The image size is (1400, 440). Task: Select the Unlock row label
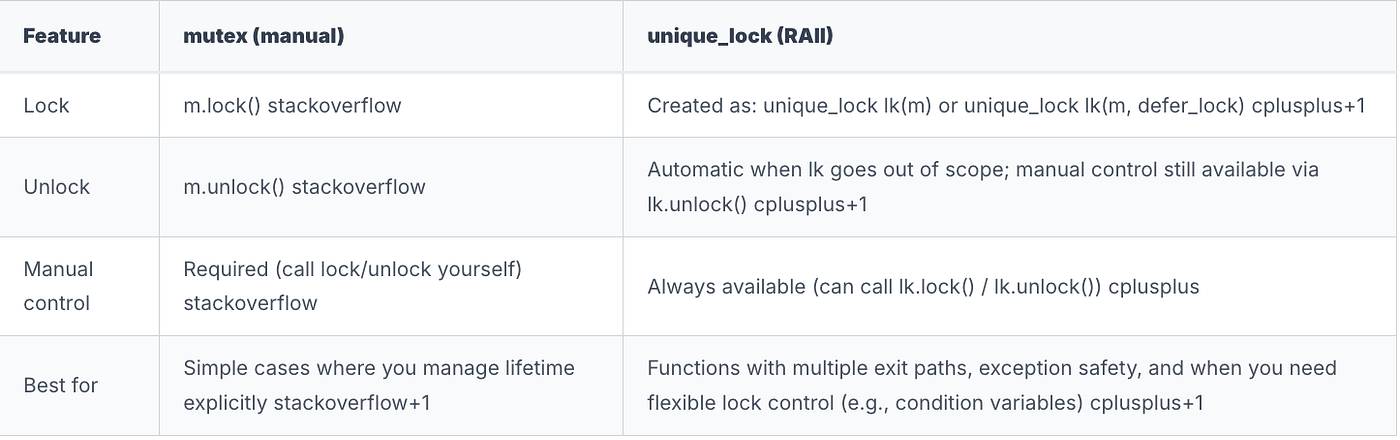click(56, 186)
